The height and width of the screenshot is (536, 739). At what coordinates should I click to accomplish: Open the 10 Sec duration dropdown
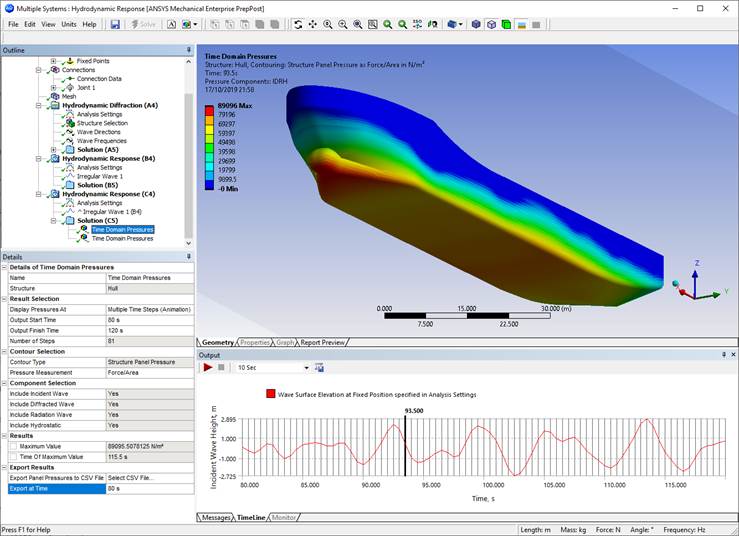coord(306,368)
